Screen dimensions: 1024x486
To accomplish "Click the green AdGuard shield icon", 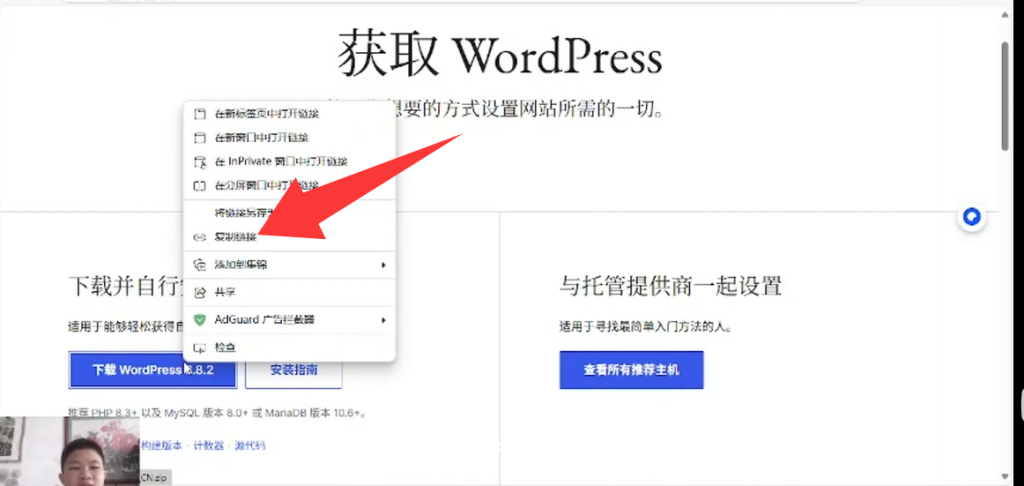I will coord(200,320).
